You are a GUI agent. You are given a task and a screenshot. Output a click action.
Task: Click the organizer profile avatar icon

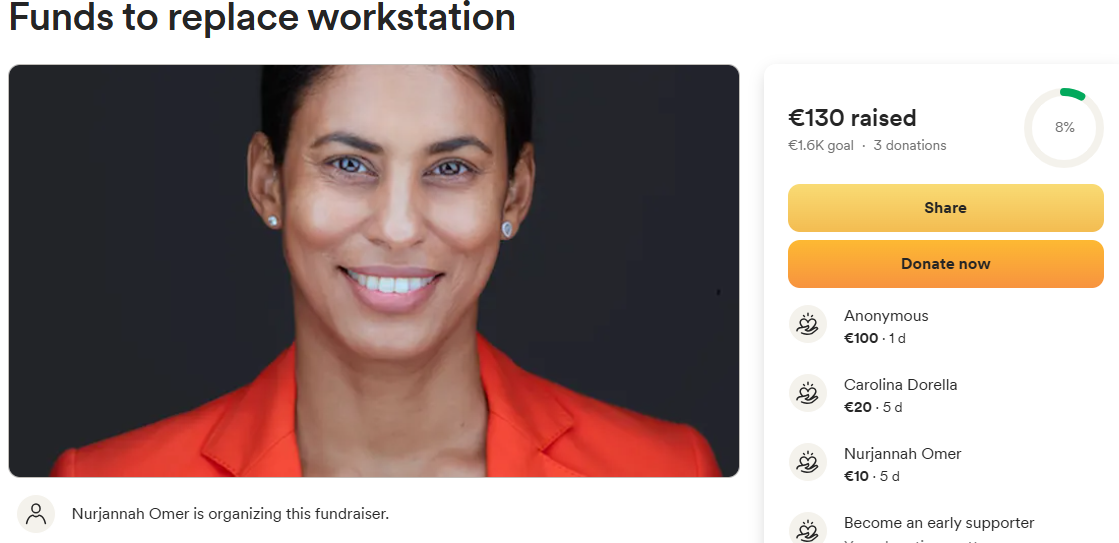tap(36, 514)
